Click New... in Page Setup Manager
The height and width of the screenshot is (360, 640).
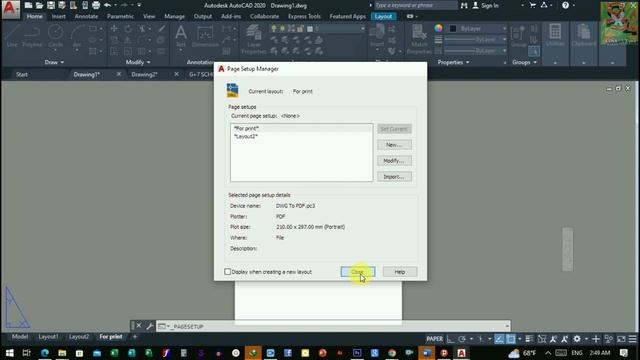point(394,145)
